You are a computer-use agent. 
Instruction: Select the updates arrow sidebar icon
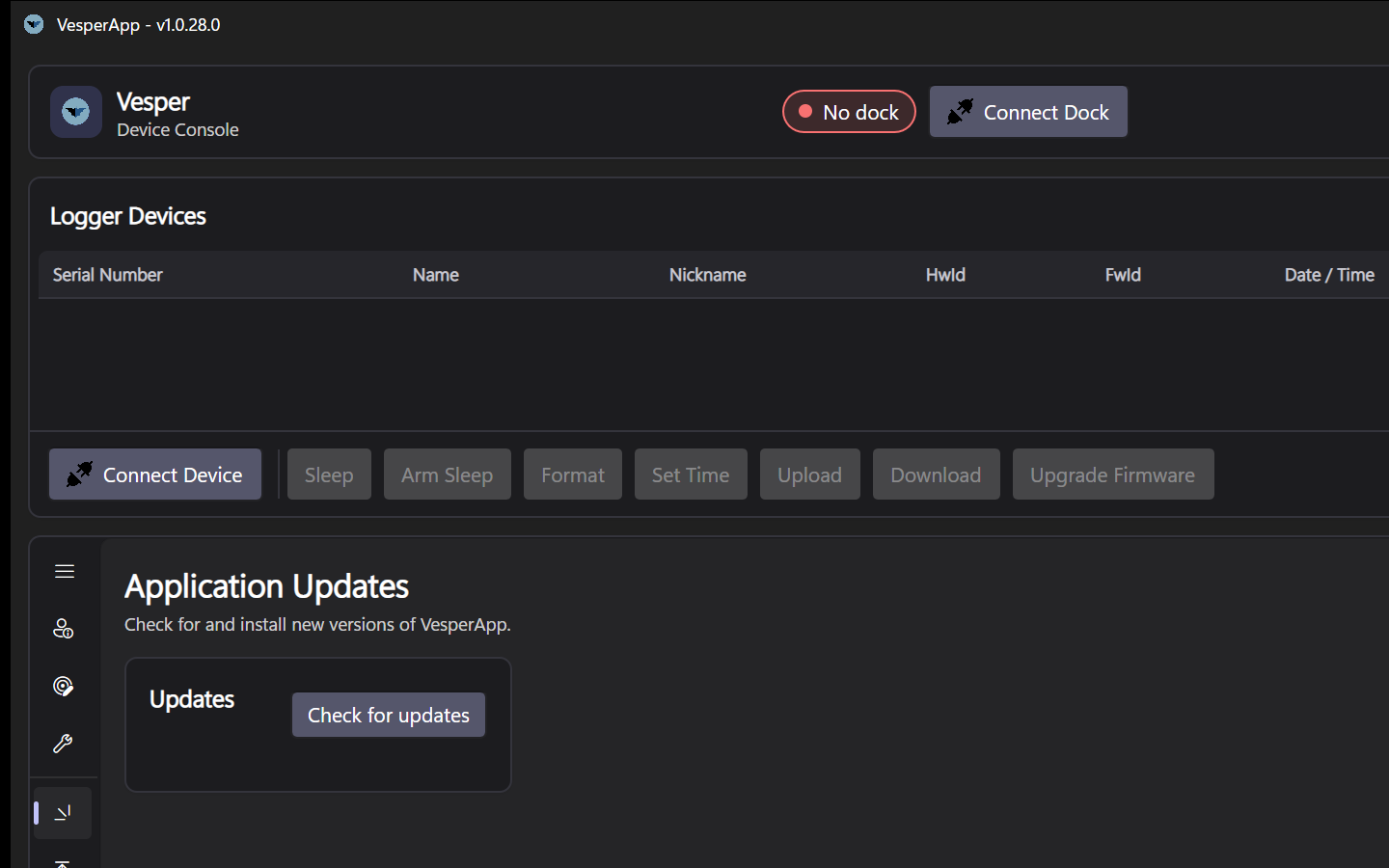coord(64,813)
